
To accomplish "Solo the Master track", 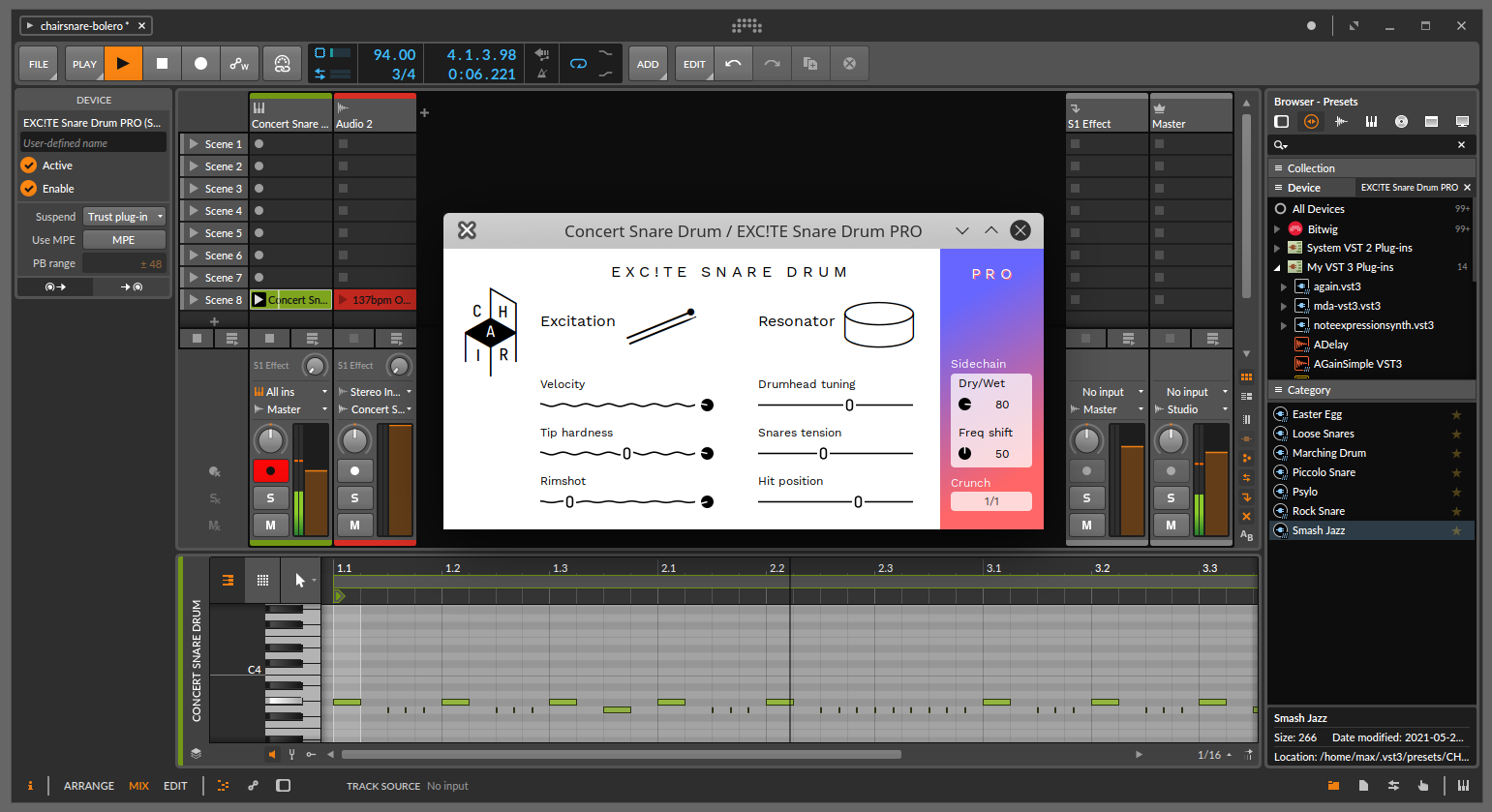I will click(x=1171, y=497).
